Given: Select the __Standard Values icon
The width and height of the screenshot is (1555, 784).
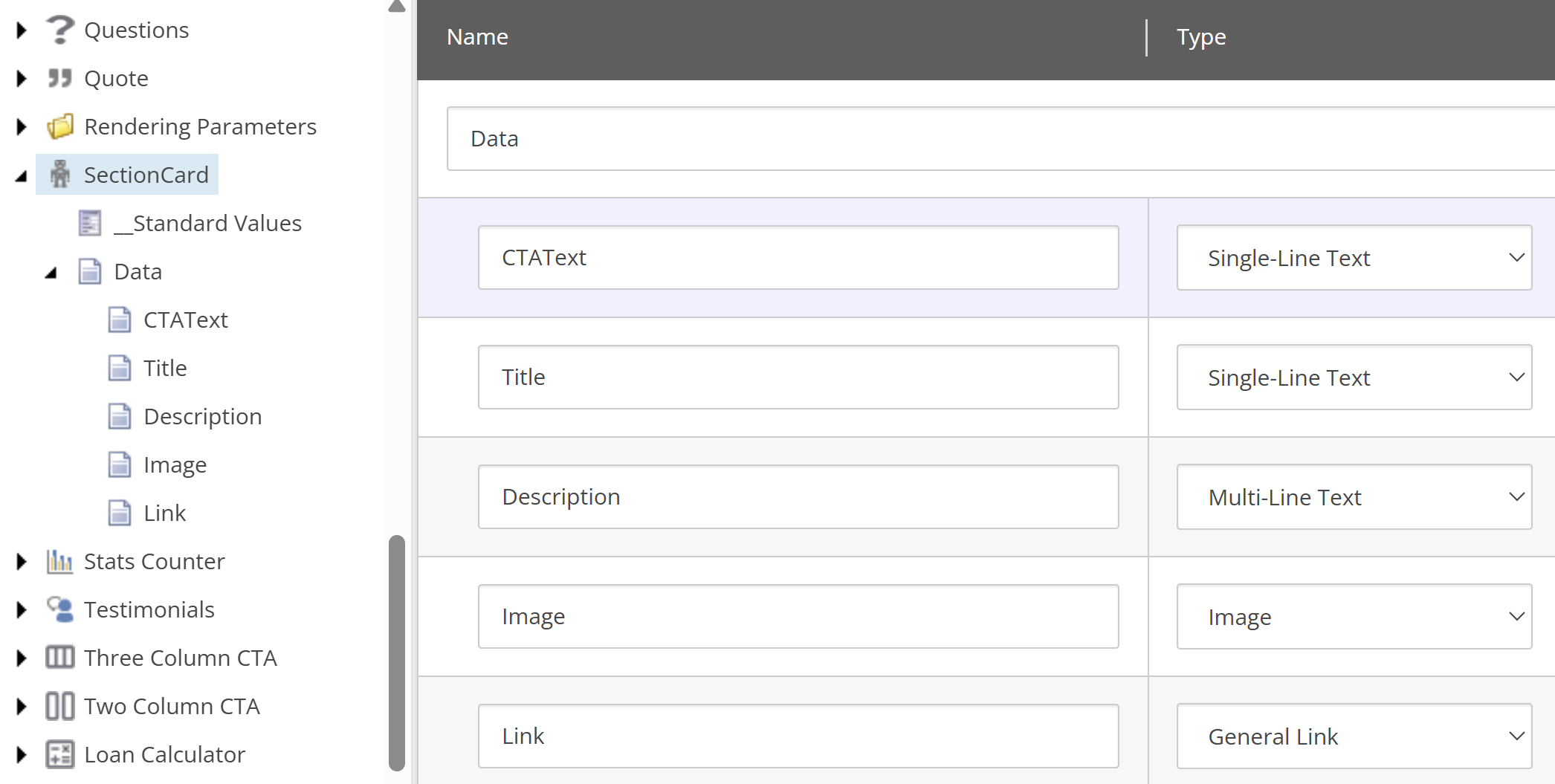Looking at the screenshot, I should coord(90,223).
